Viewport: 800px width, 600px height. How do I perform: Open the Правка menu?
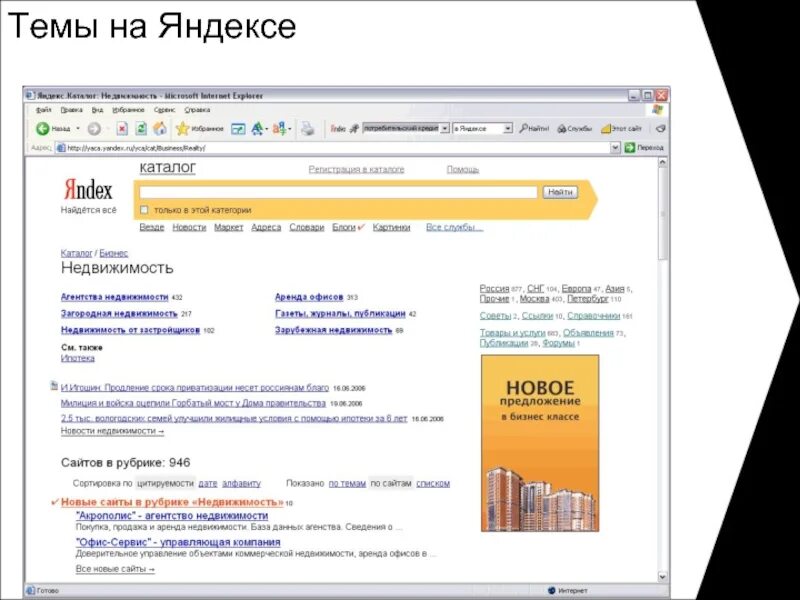coord(71,110)
